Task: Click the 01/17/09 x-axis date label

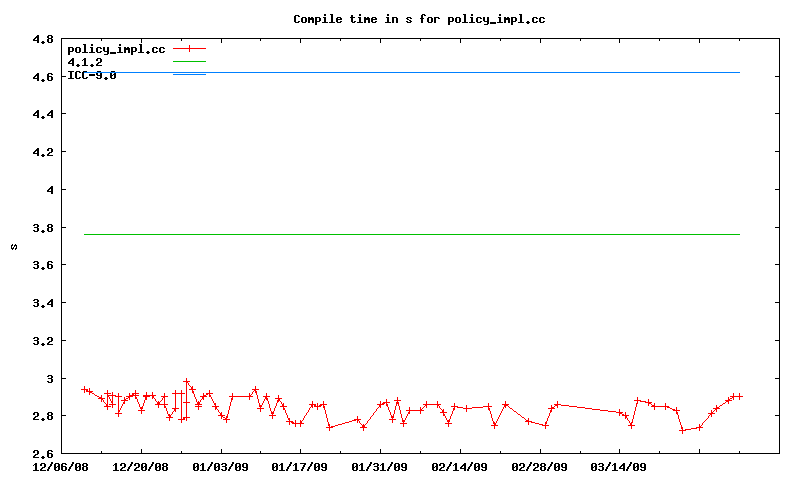Action: tap(301, 466)
